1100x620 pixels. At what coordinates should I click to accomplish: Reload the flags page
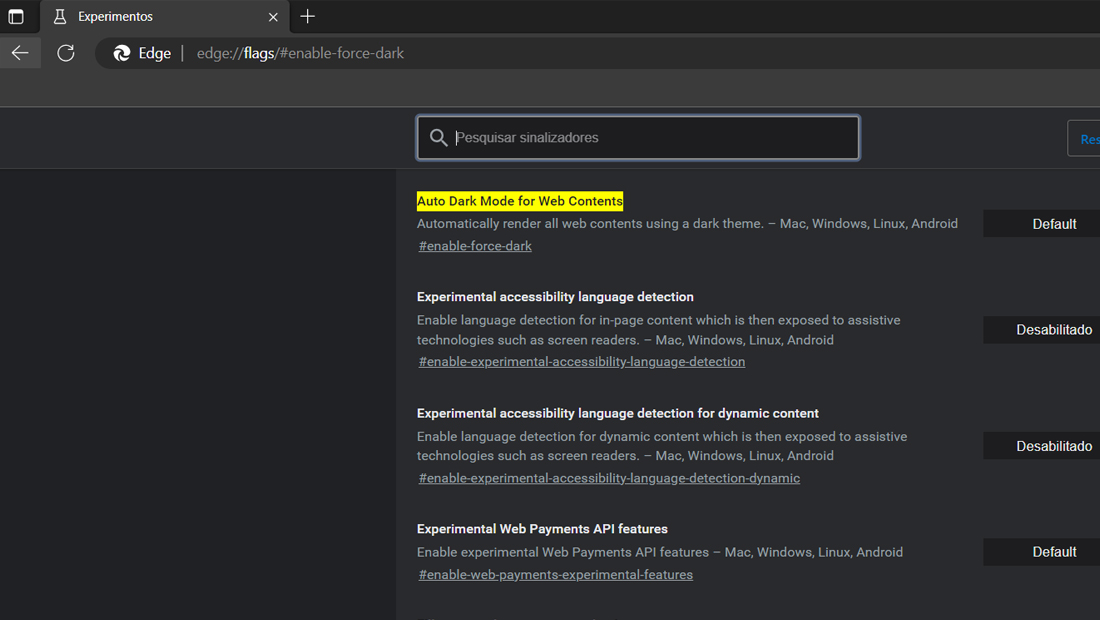click(x=66, y=53)
